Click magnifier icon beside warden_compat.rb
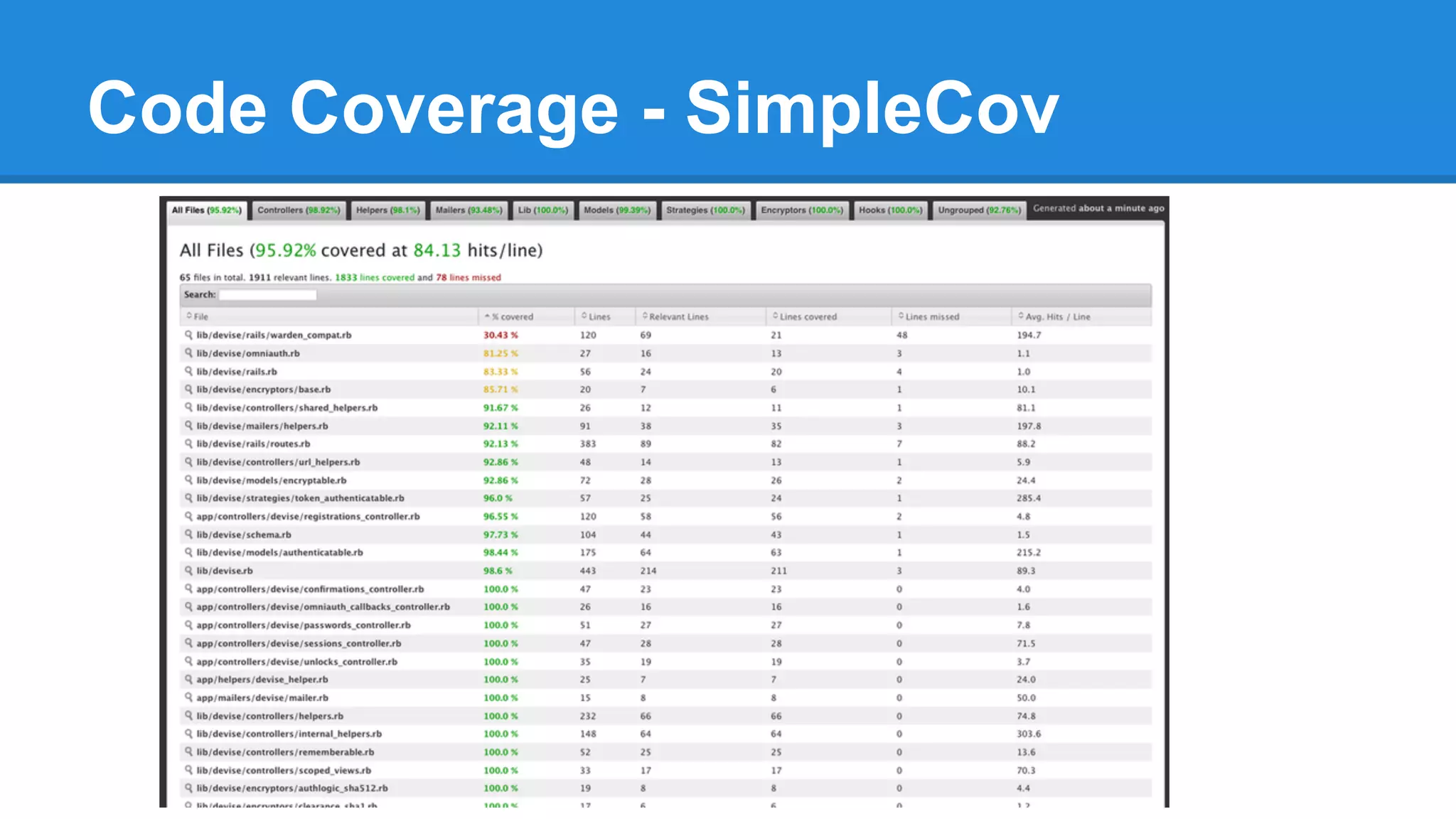The image size is (1456, 819). (188, 335)
